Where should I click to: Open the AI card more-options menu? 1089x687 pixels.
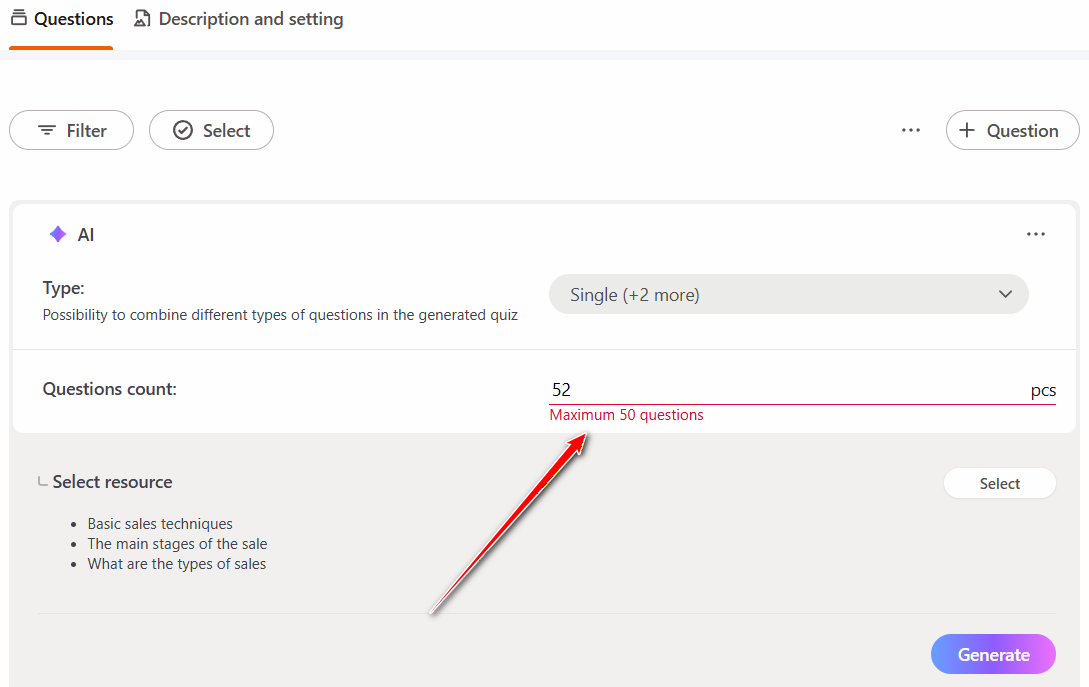[x=1035, y=235]
